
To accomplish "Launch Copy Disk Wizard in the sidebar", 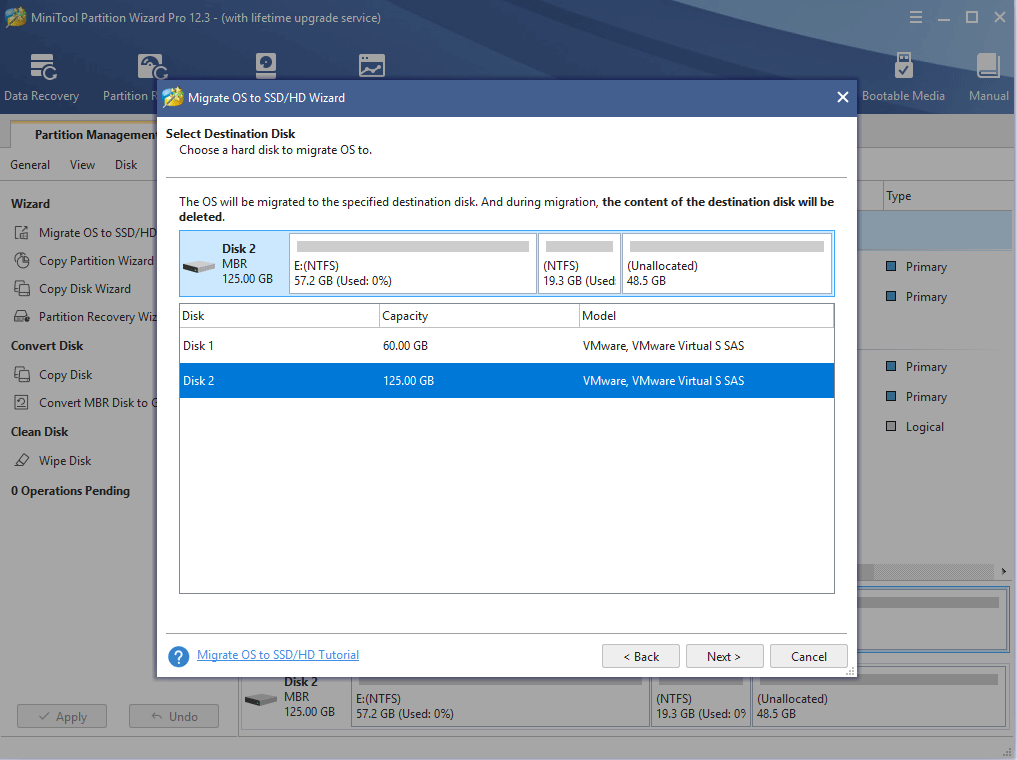I will (x=72, y=289).
